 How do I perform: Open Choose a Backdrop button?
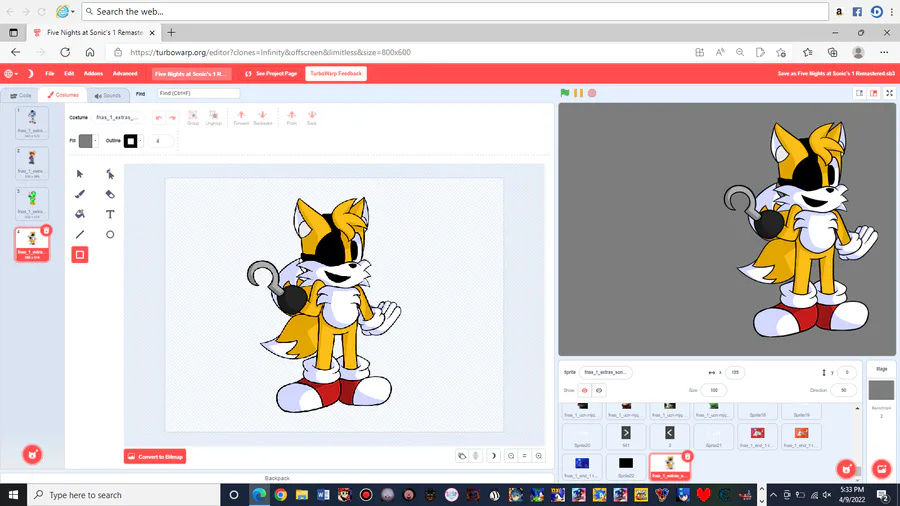882,469
